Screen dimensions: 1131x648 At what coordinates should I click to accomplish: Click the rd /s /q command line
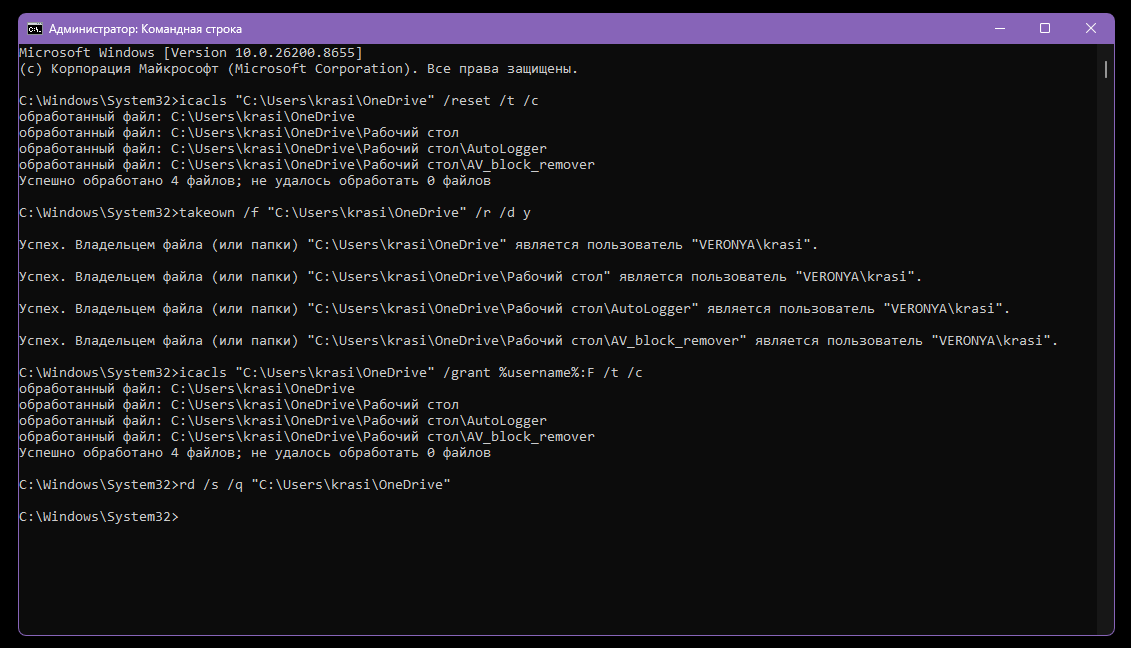(x=234, y=484)
